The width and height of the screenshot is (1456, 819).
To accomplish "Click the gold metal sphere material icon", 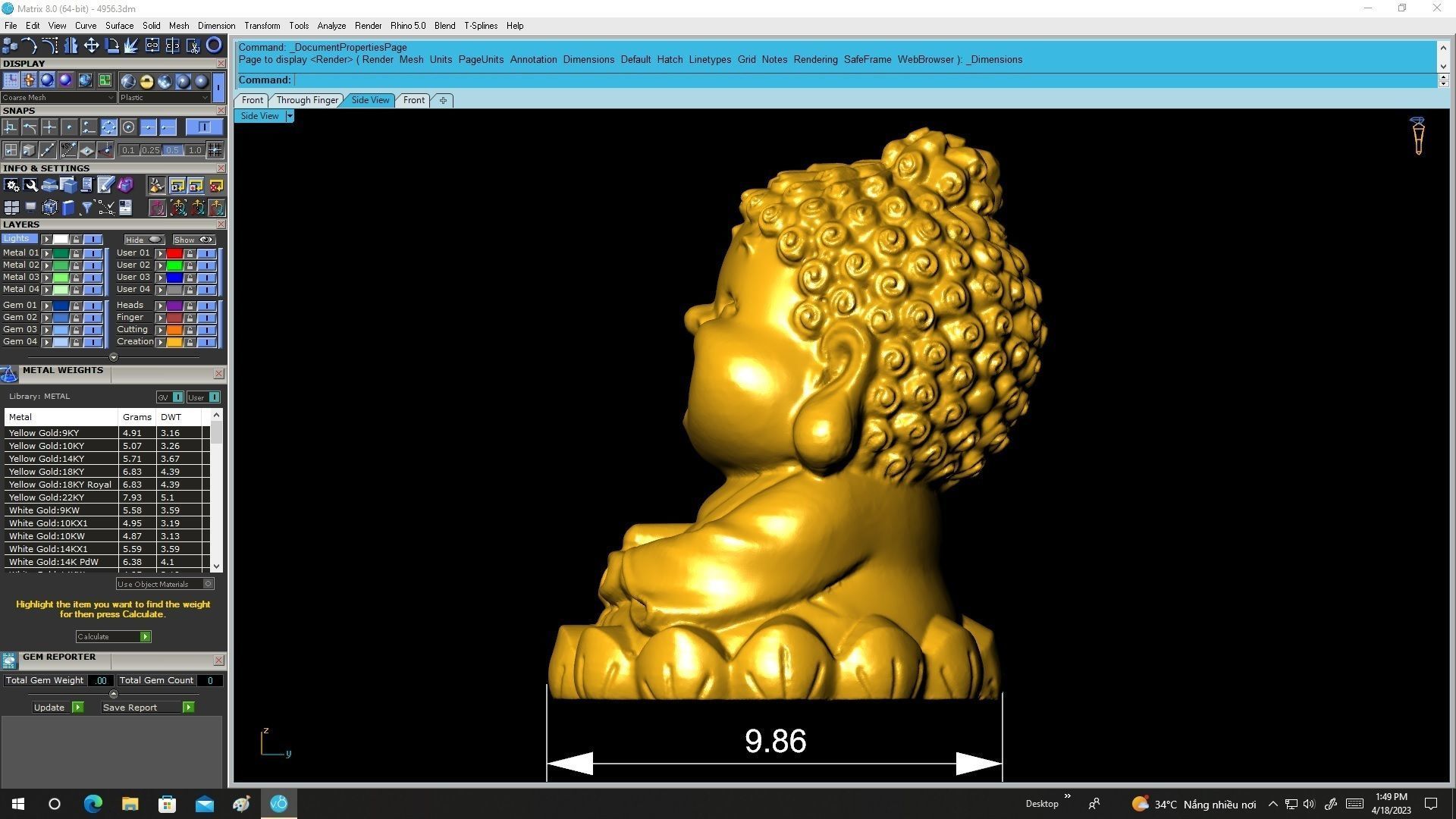I will (x=146, y=80).
